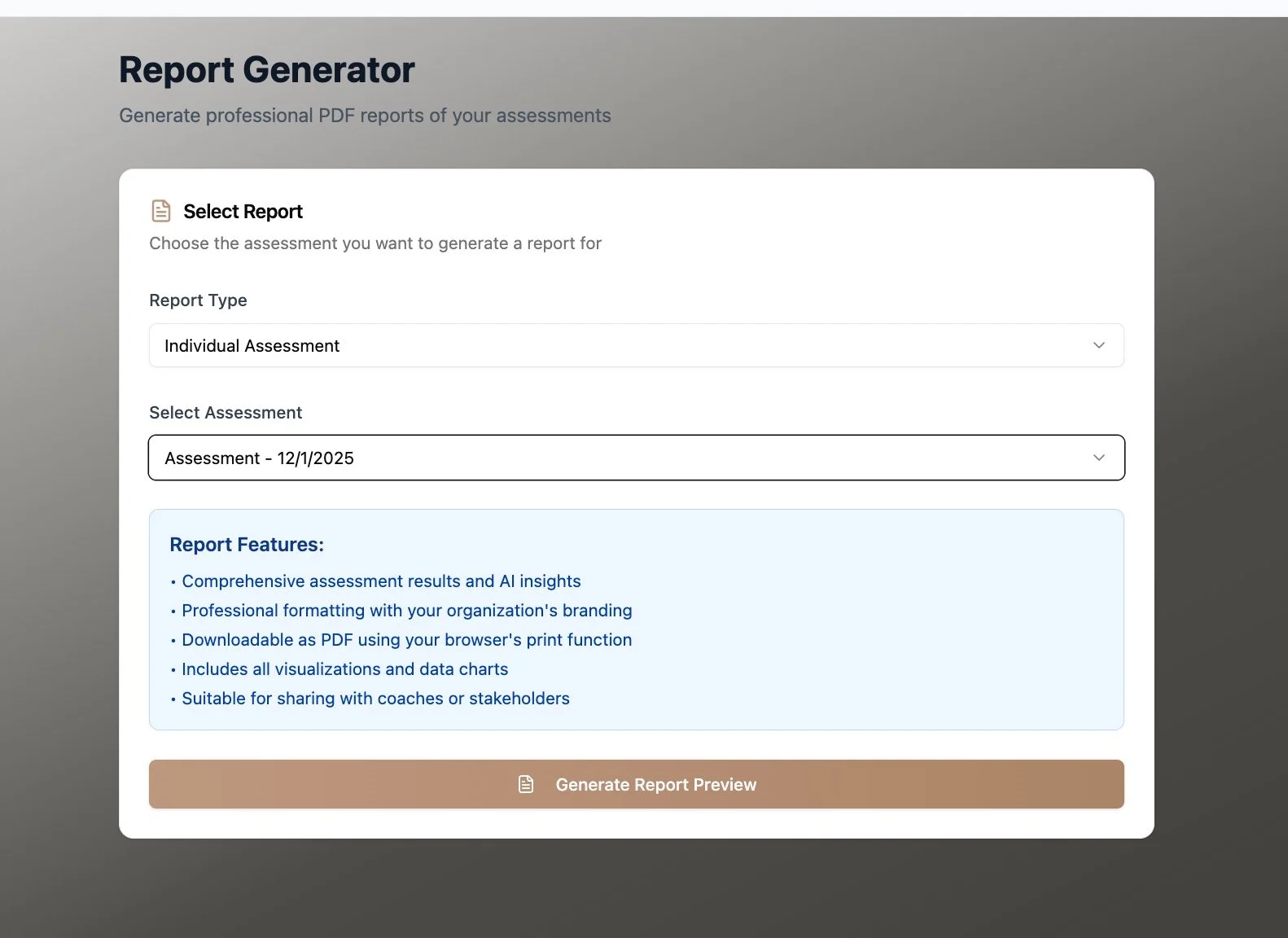Click 'Suitable for sharing with coaches or stakeholders'

click(x=370, y=699)
